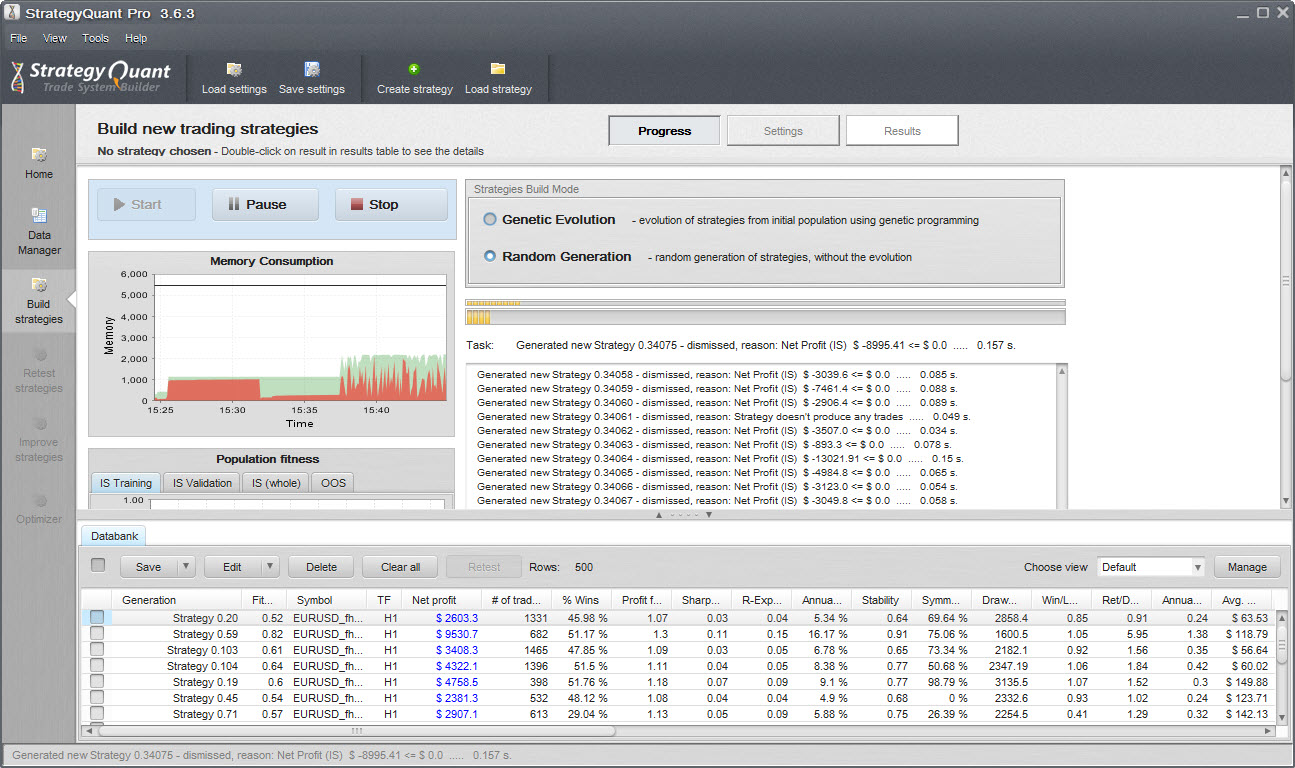Viewport: 1295px width, 768px height.
Task: Select the IS Validation fitness tab
Action: 202,483
